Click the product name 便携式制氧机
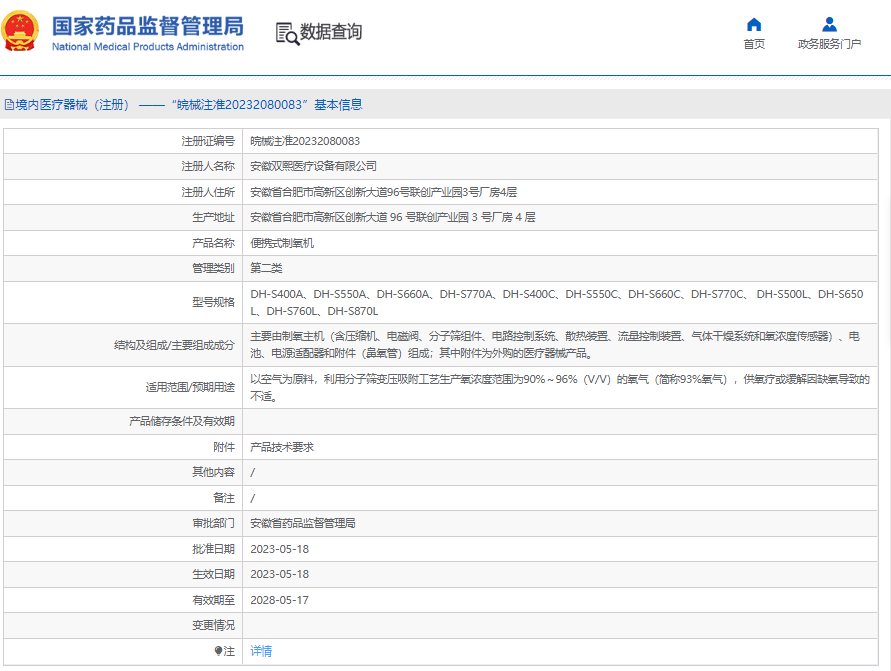The height and width of the screenshot is (671, 891). [282, 243]
